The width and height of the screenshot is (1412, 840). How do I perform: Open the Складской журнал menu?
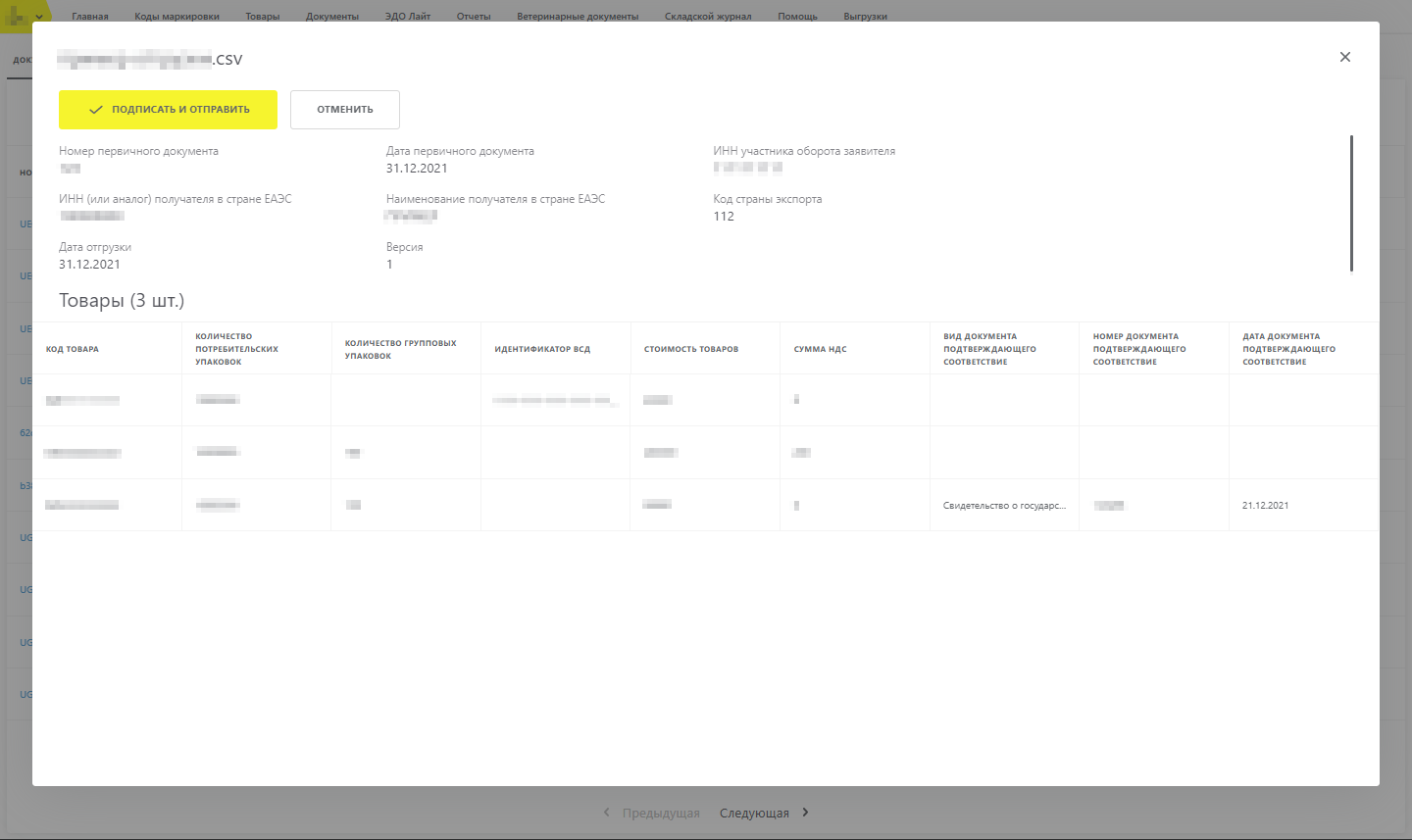708,17
